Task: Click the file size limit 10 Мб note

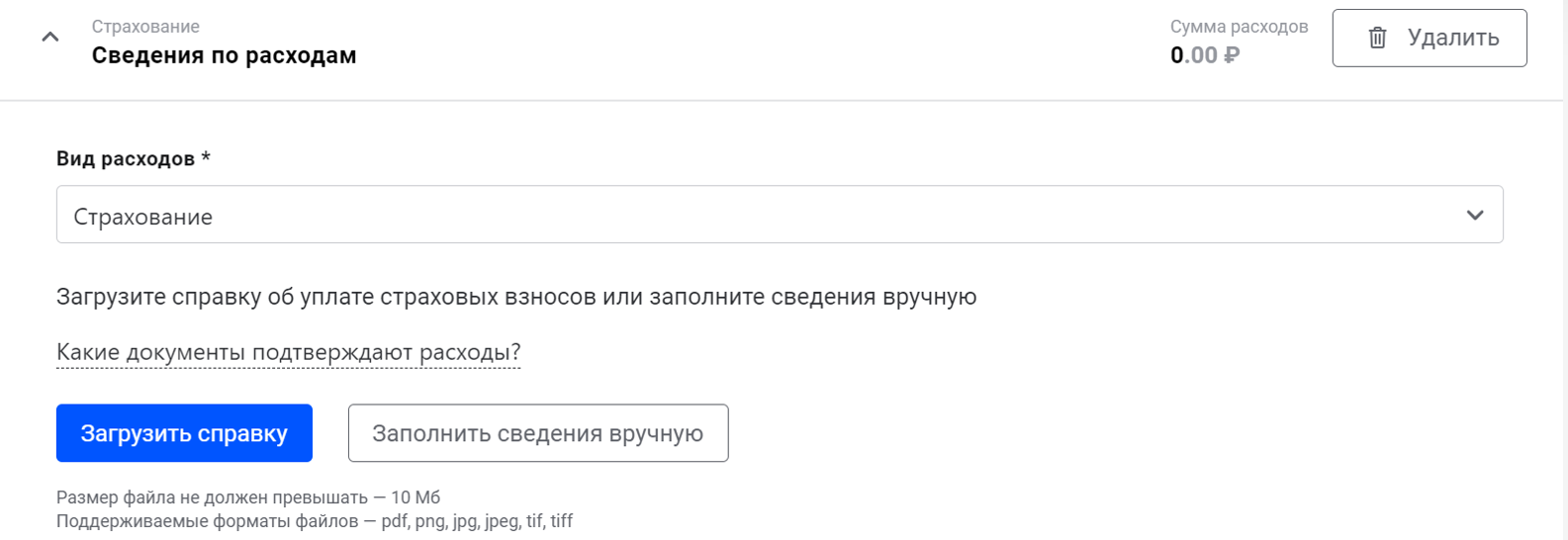Action: 247,497
